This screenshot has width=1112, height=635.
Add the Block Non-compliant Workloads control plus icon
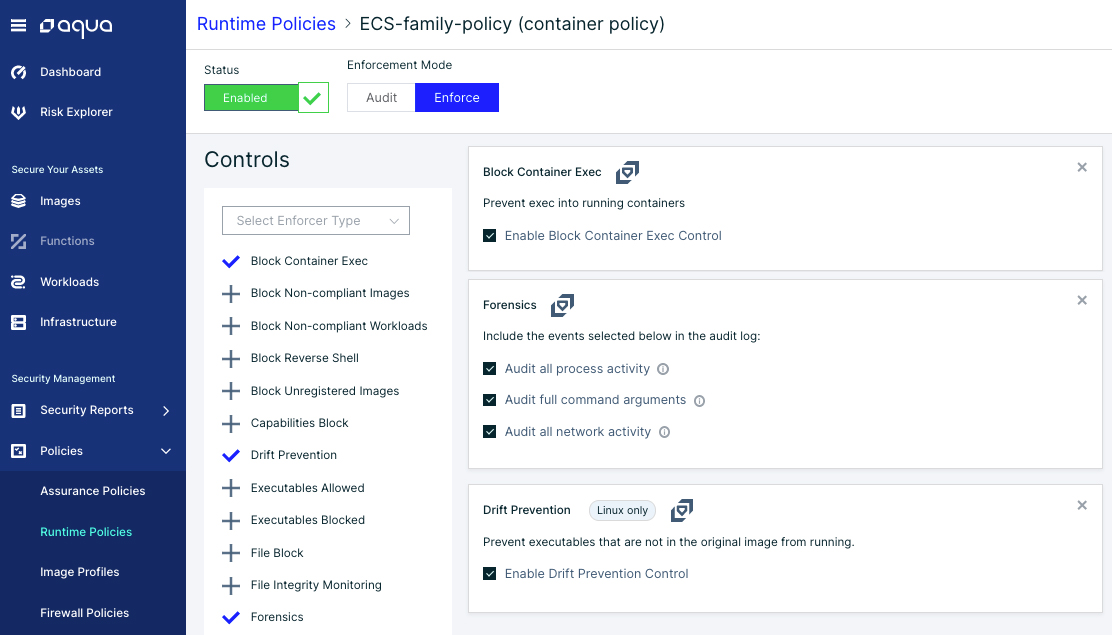tap(230, 326)
